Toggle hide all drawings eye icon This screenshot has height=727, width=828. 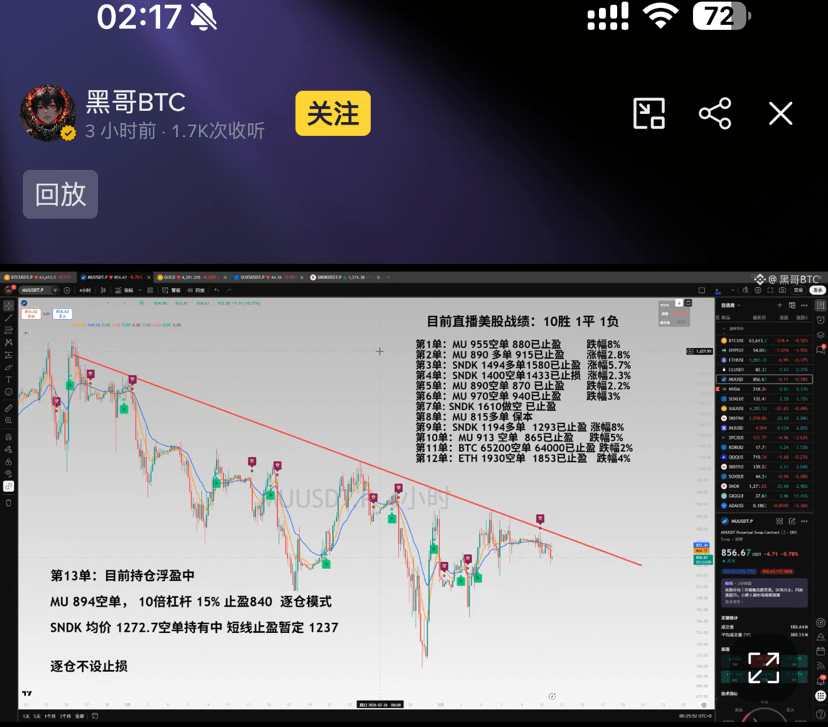pos(8,473)
